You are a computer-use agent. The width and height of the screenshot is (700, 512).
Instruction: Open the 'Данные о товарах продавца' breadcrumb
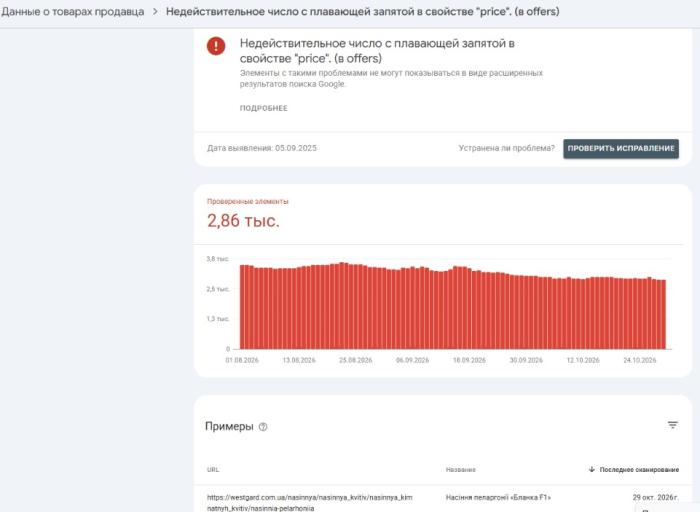72,12
